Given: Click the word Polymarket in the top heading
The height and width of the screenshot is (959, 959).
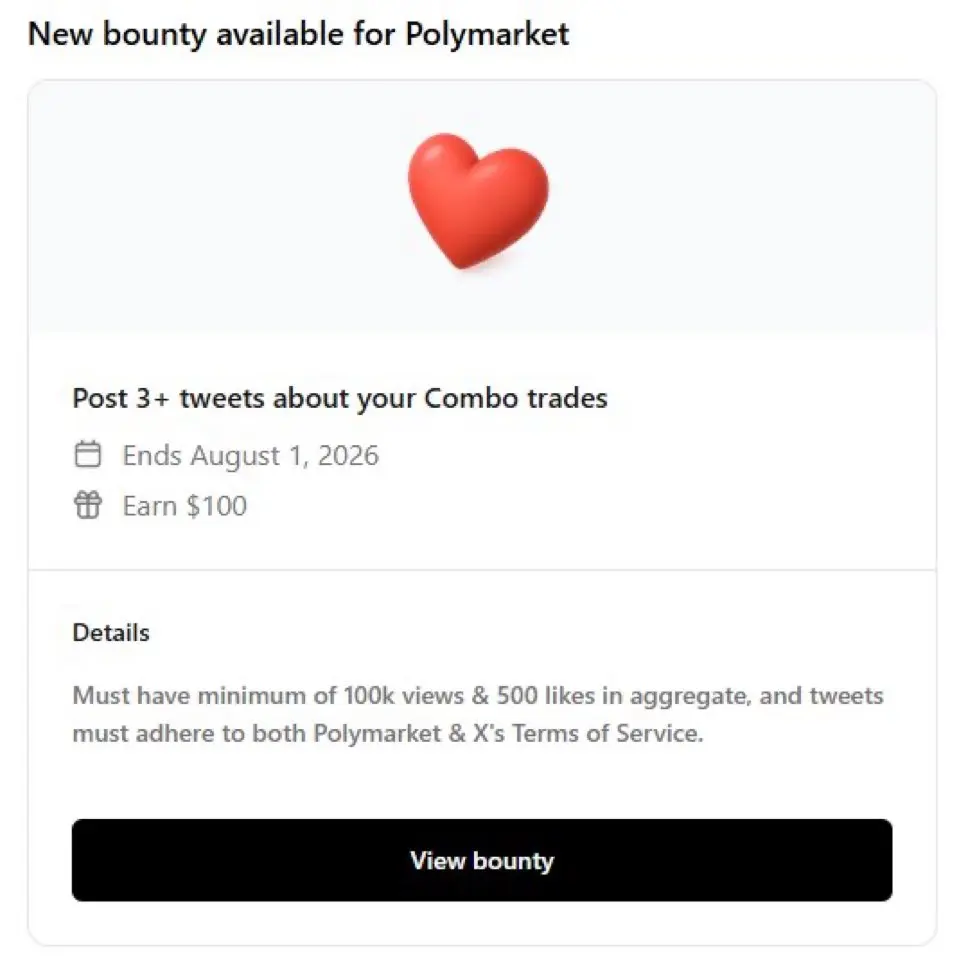Looking at the screenshot, I should (487, 34).
